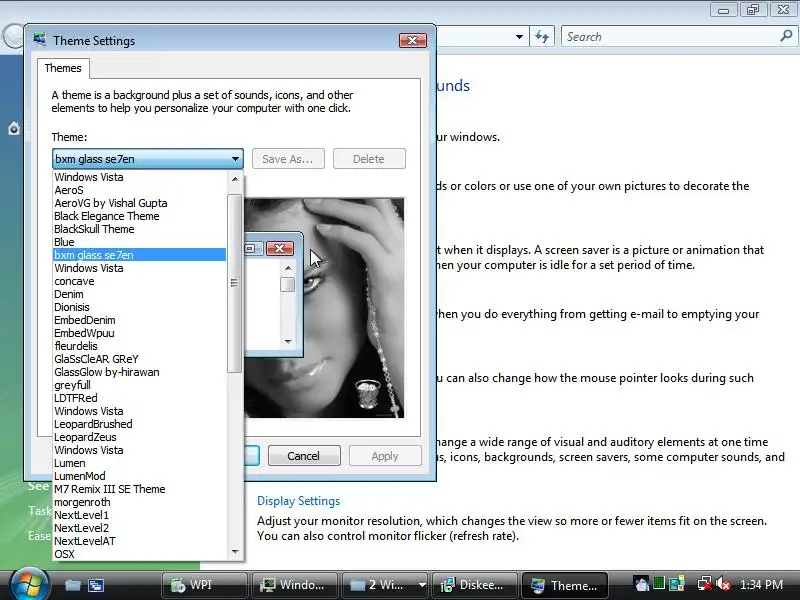Switch to the Windo... taskbar window
The height and width of the screenshot is (600, 800).
tap(294, 585)
